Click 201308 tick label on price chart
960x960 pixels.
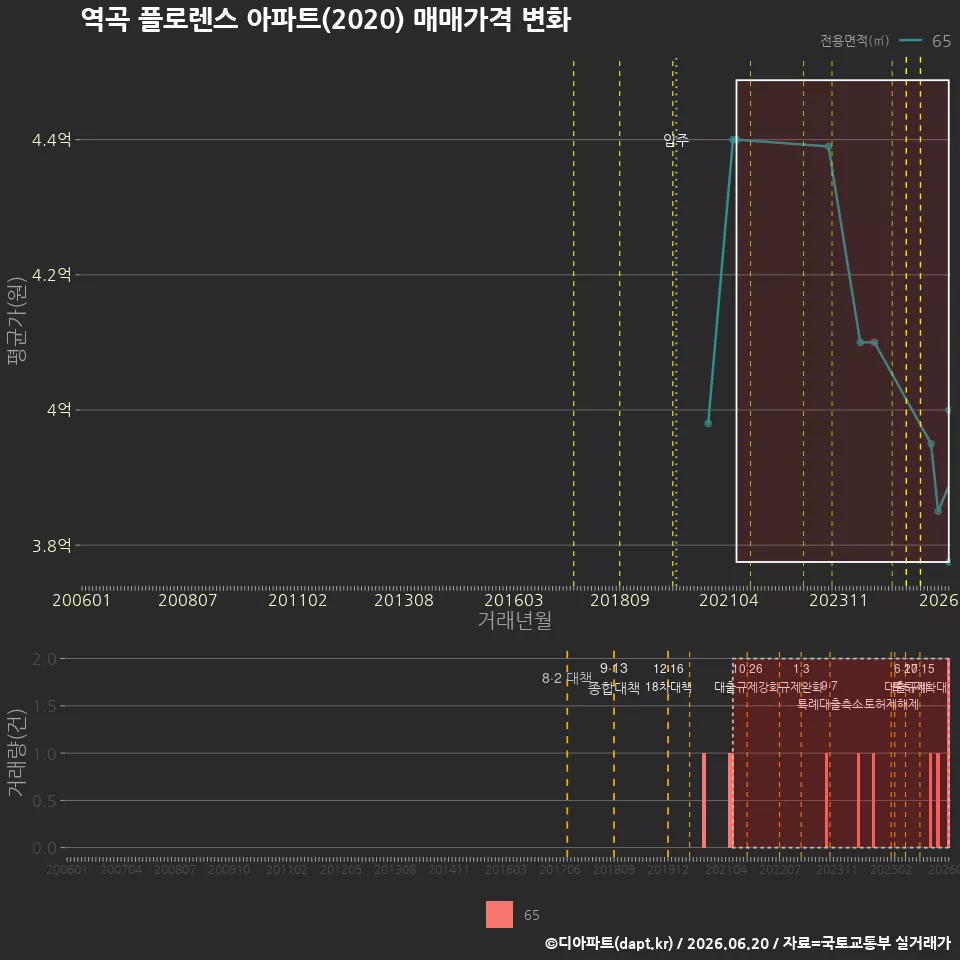pyautogui.click(x=404, y=600)
